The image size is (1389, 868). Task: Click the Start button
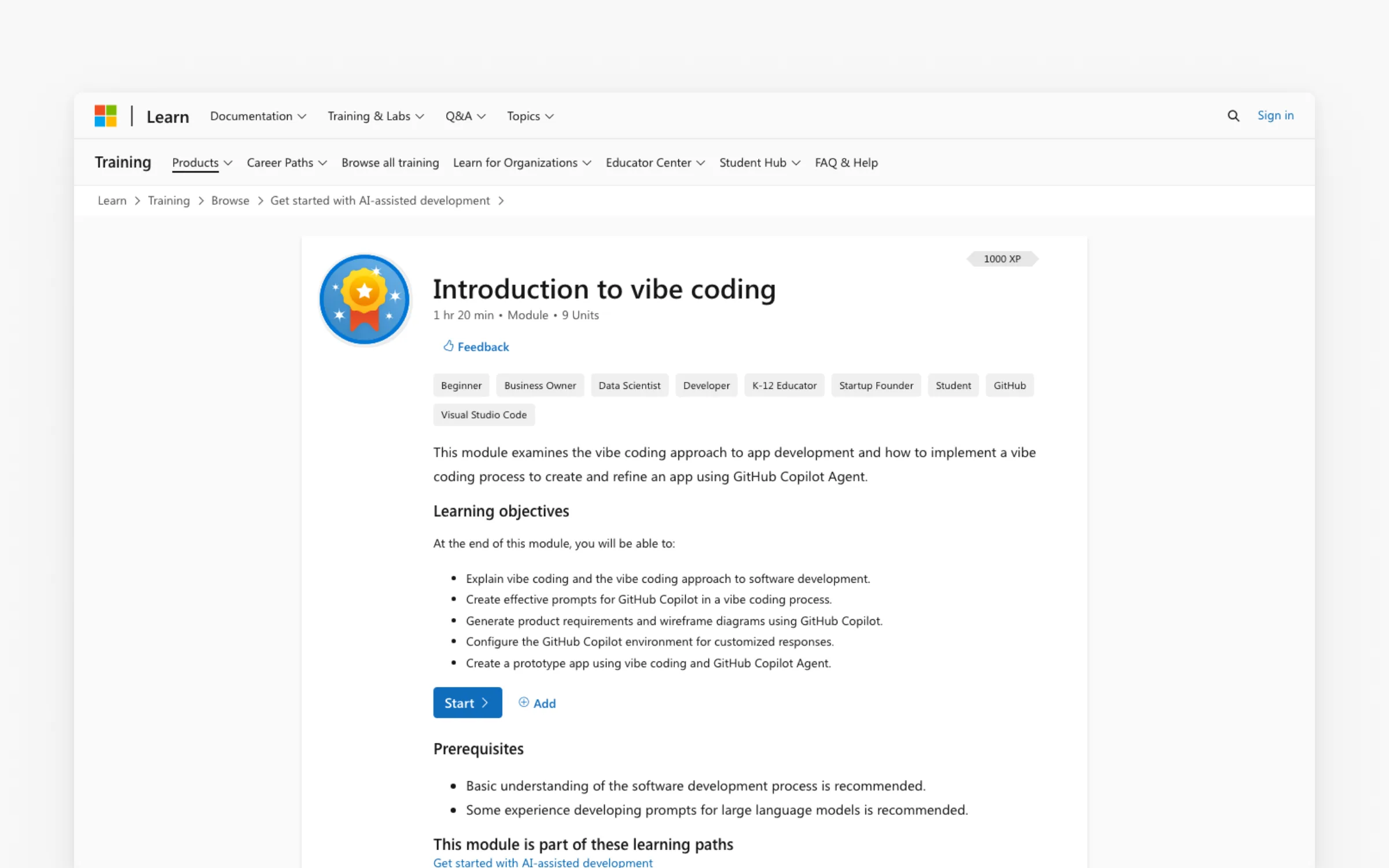pos(468,703)
